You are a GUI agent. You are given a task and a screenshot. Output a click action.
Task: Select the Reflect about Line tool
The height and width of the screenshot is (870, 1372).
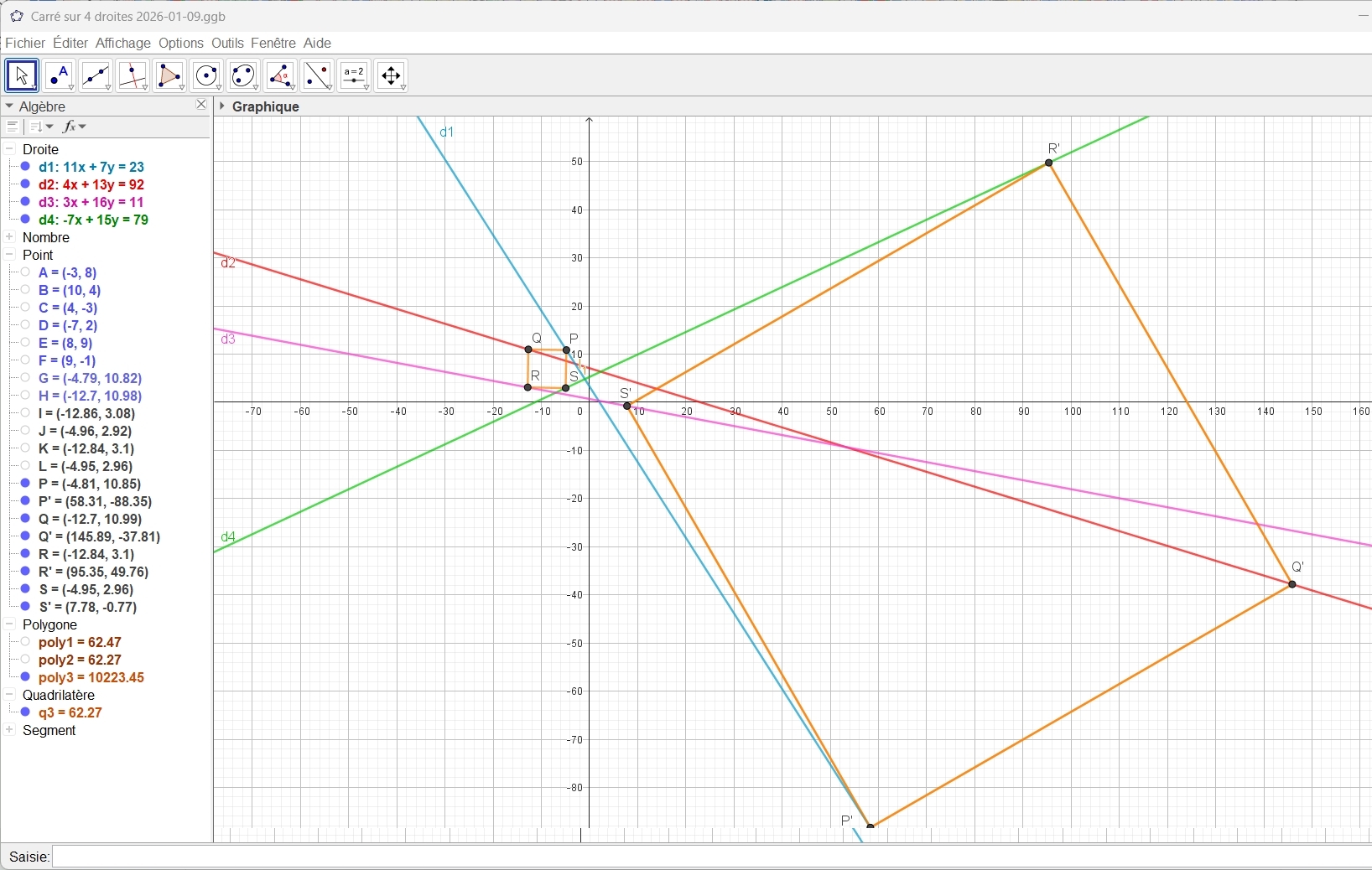pos(318,76)
